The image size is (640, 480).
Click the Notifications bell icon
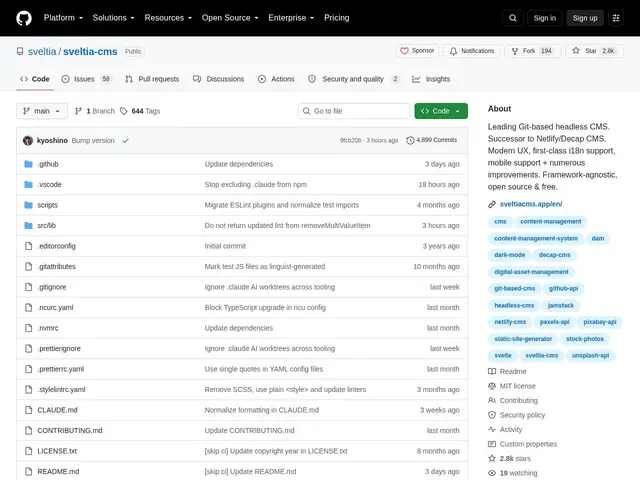tap(453, 51)
